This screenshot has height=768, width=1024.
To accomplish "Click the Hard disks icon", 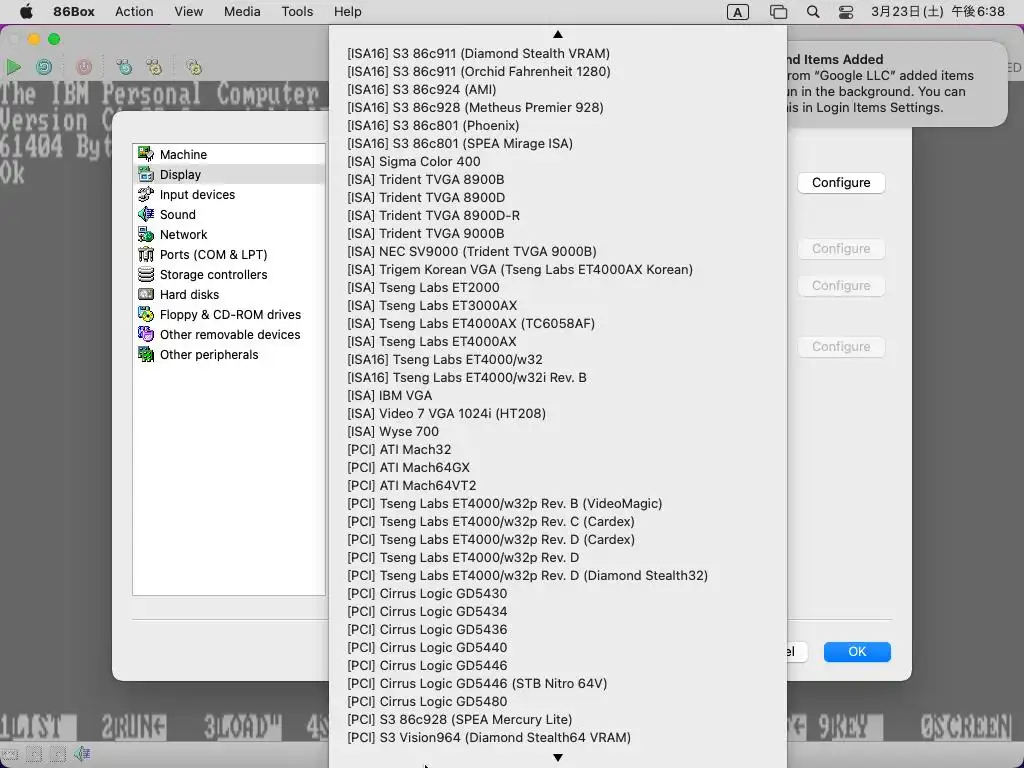I will [x=146, y=295].
